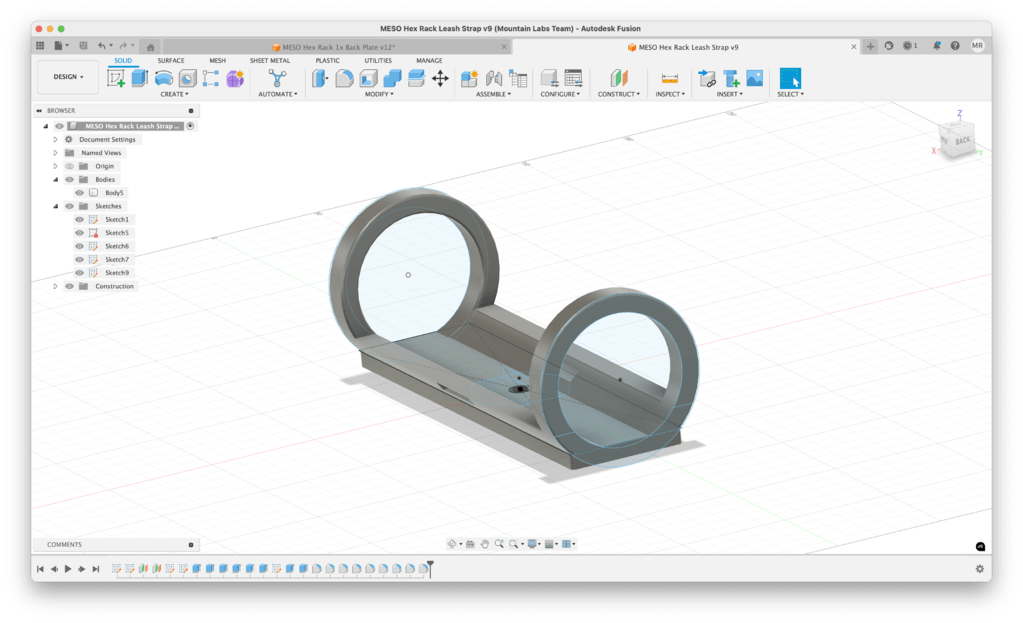This screenshot has width=1023, height=623.
Task: Switch to the MESH tab
Action: pyautogui.click(x=217, y=60)
